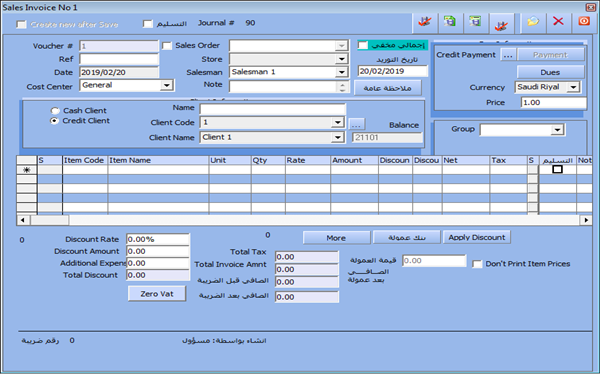
Task: Click the Total Invoice Amnt value field
Action: tap(307, 269)
